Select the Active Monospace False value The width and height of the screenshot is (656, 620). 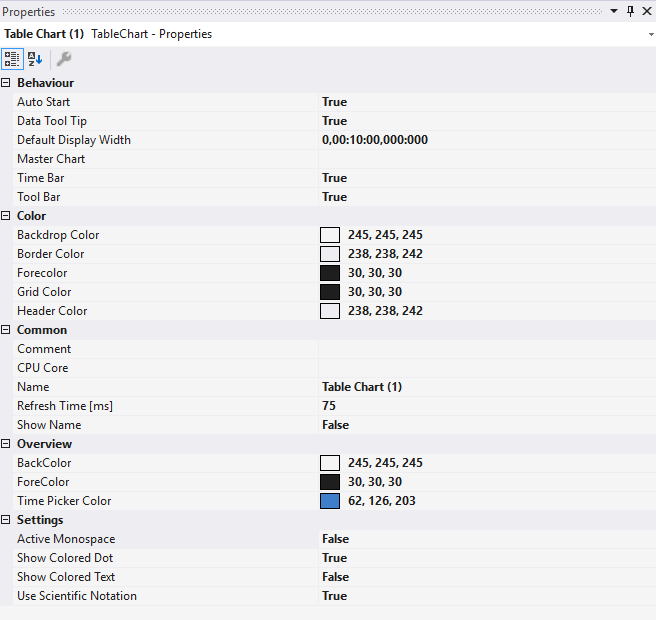point(336,539)
